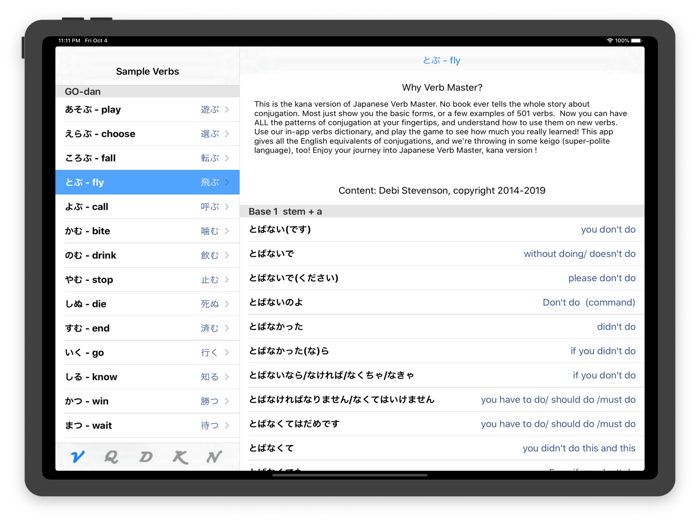Select the verb あそぶ - play
700x525 pixels.
[147, 109]
